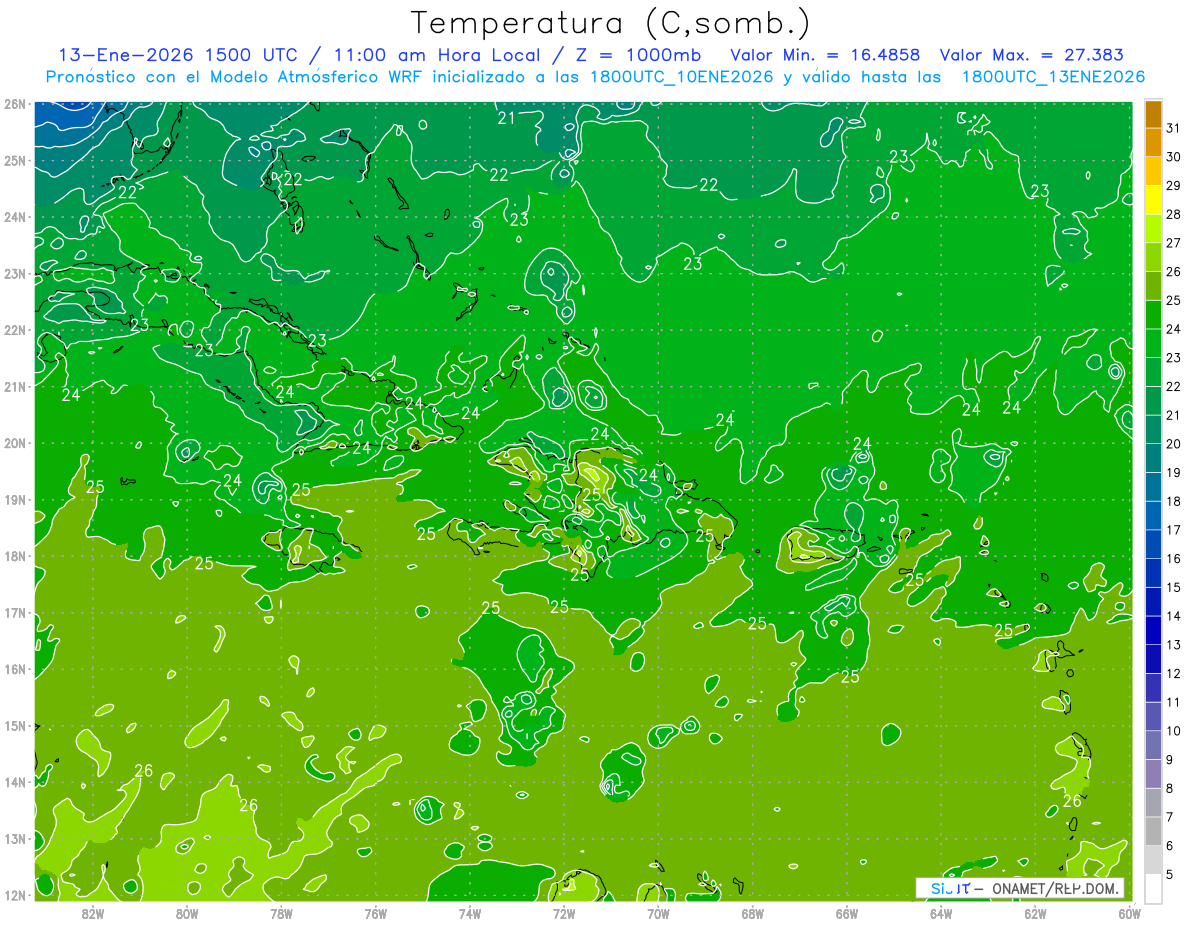Select the '24N' latitude label
The image size is (1200, 927).
tap(14, 216)
